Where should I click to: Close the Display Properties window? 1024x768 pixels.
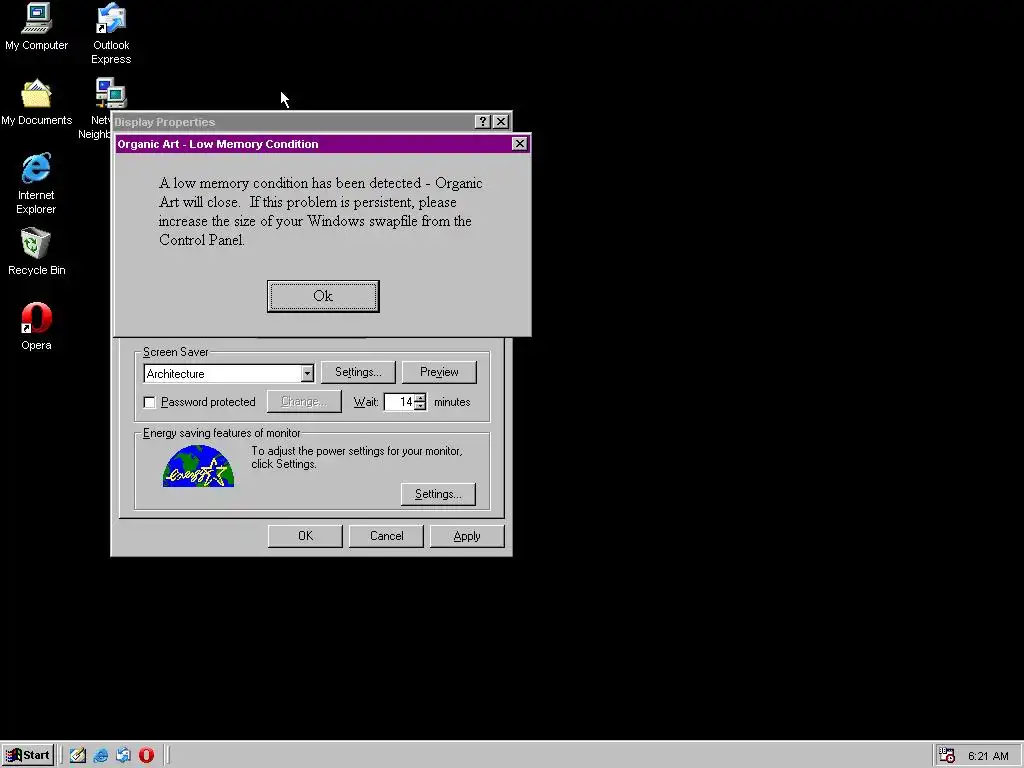tap(501, 121)
